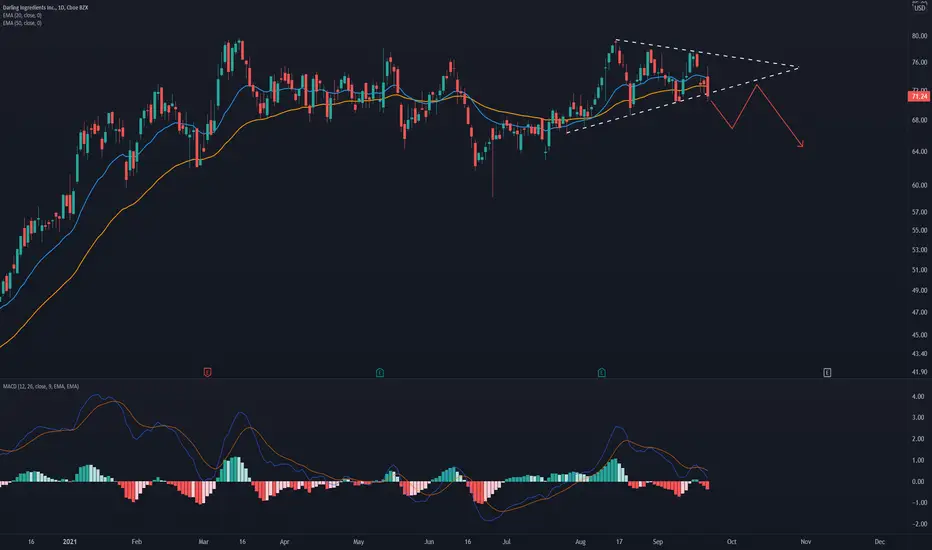Click the 53.00 price axis label
Image resolution: width=932 pixels, height=550 pixels.
pyautogui.click(x=920, y=250)
